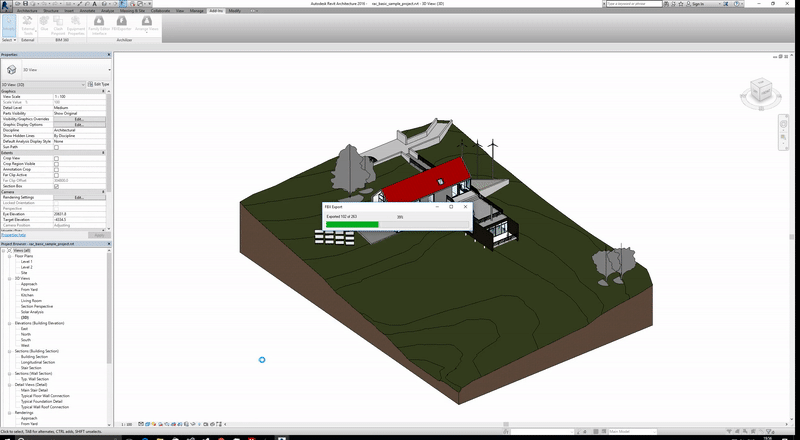Open the Massing & Site ribbon tab

point(132,11)
